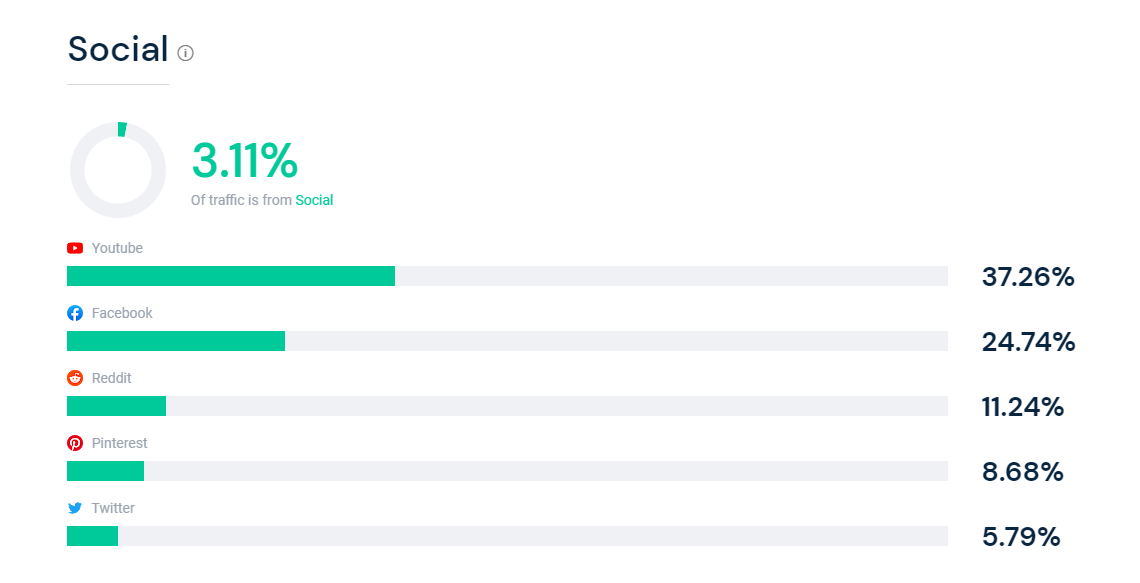This screenshot has width=1140, height=583.
Task: Click the Facebook traffic share bar
Action: click(x=176, y=341)
